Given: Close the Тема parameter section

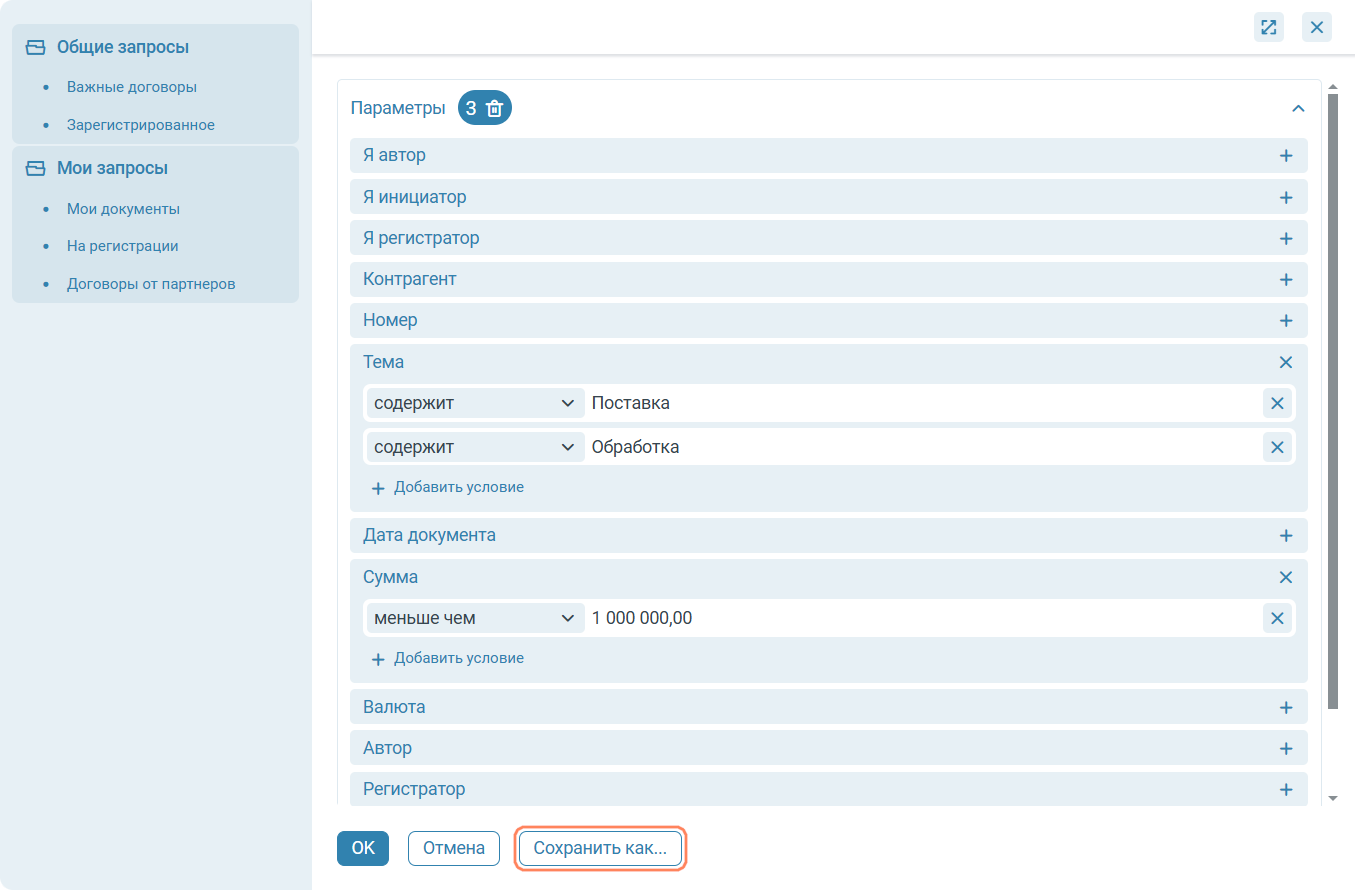Looking at the screenshot, I should tap(1286, 362).
